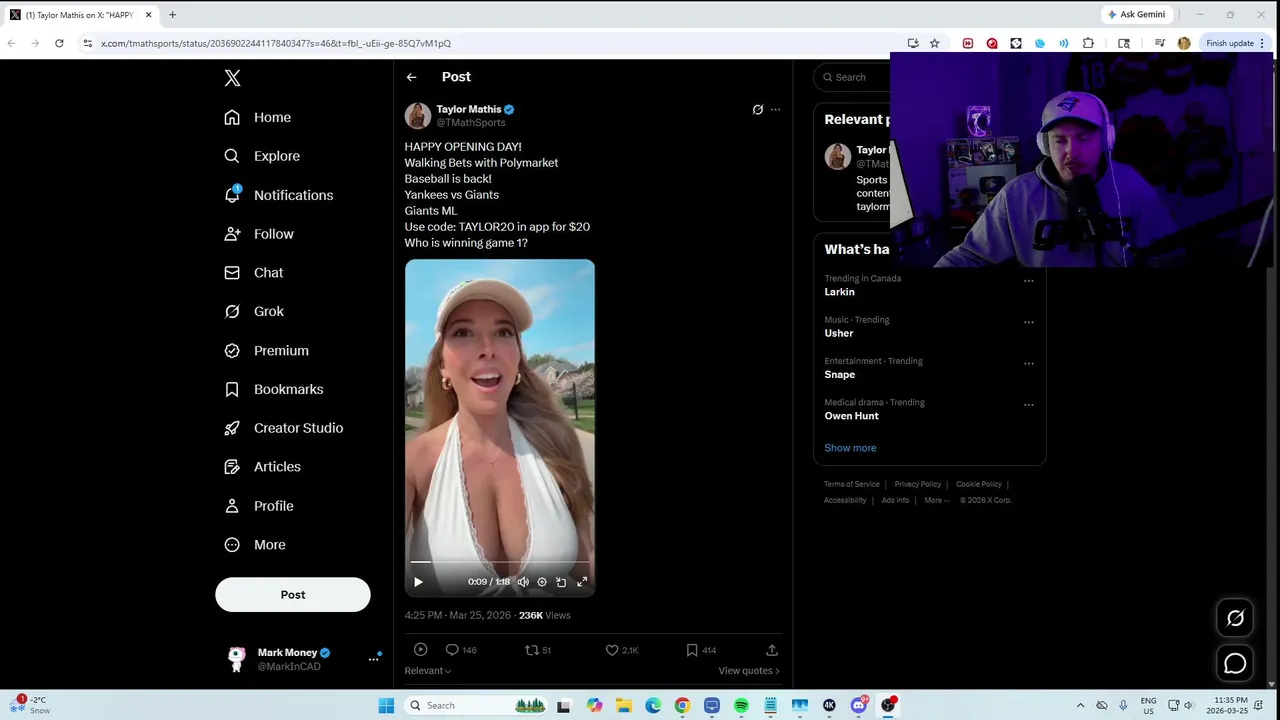Open more options for Usher trend
This screenshot has height=720, width=1280.
point(1028,322)
